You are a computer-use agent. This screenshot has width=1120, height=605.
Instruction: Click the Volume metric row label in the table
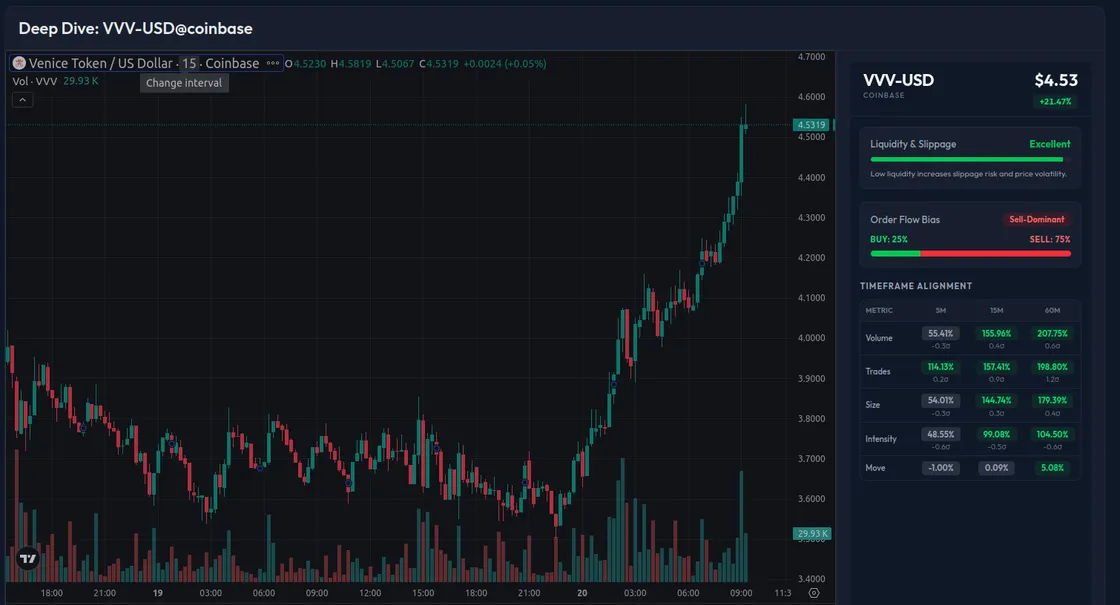click(878, 337)
